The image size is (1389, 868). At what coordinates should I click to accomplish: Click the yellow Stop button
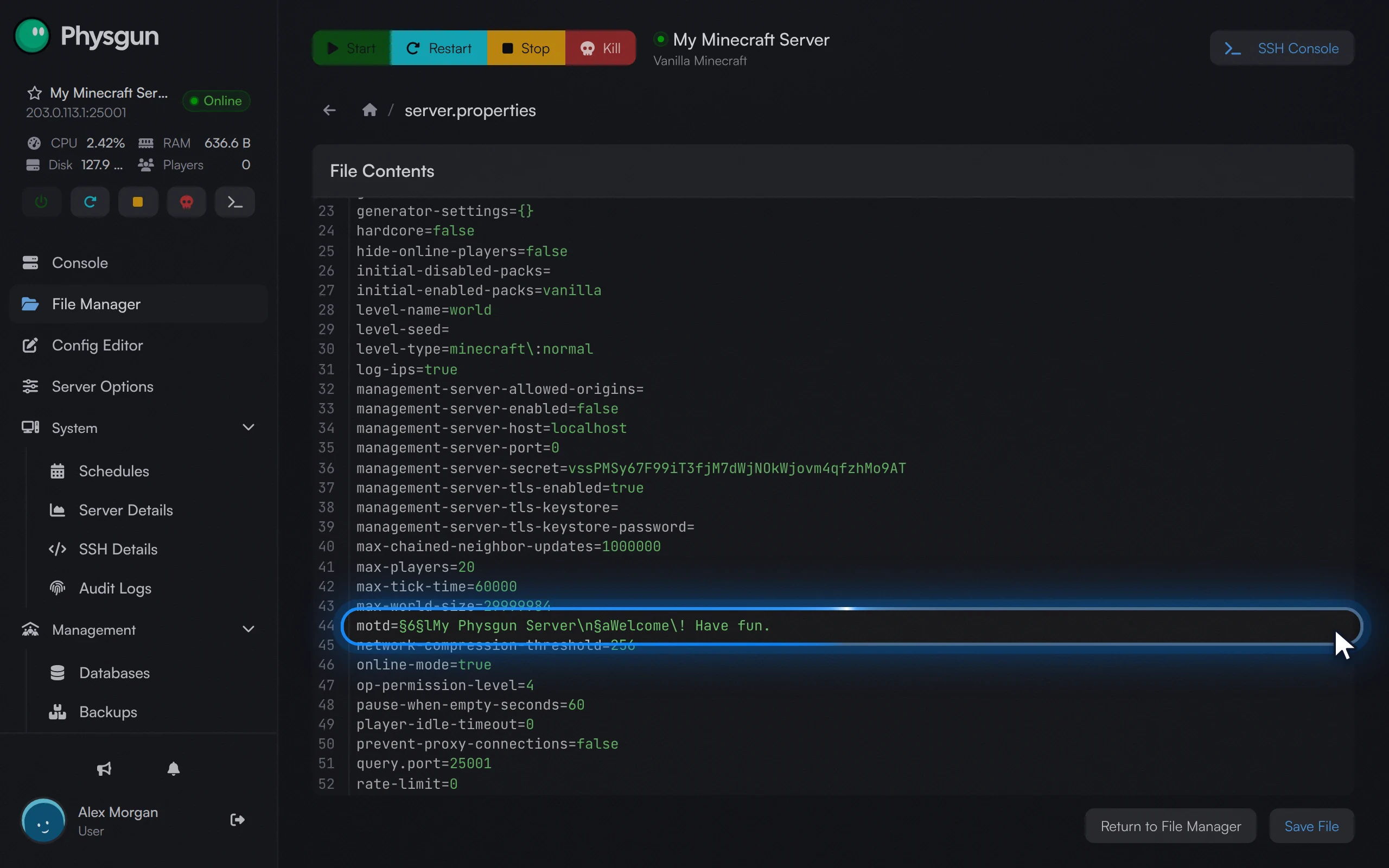point(526,48)
